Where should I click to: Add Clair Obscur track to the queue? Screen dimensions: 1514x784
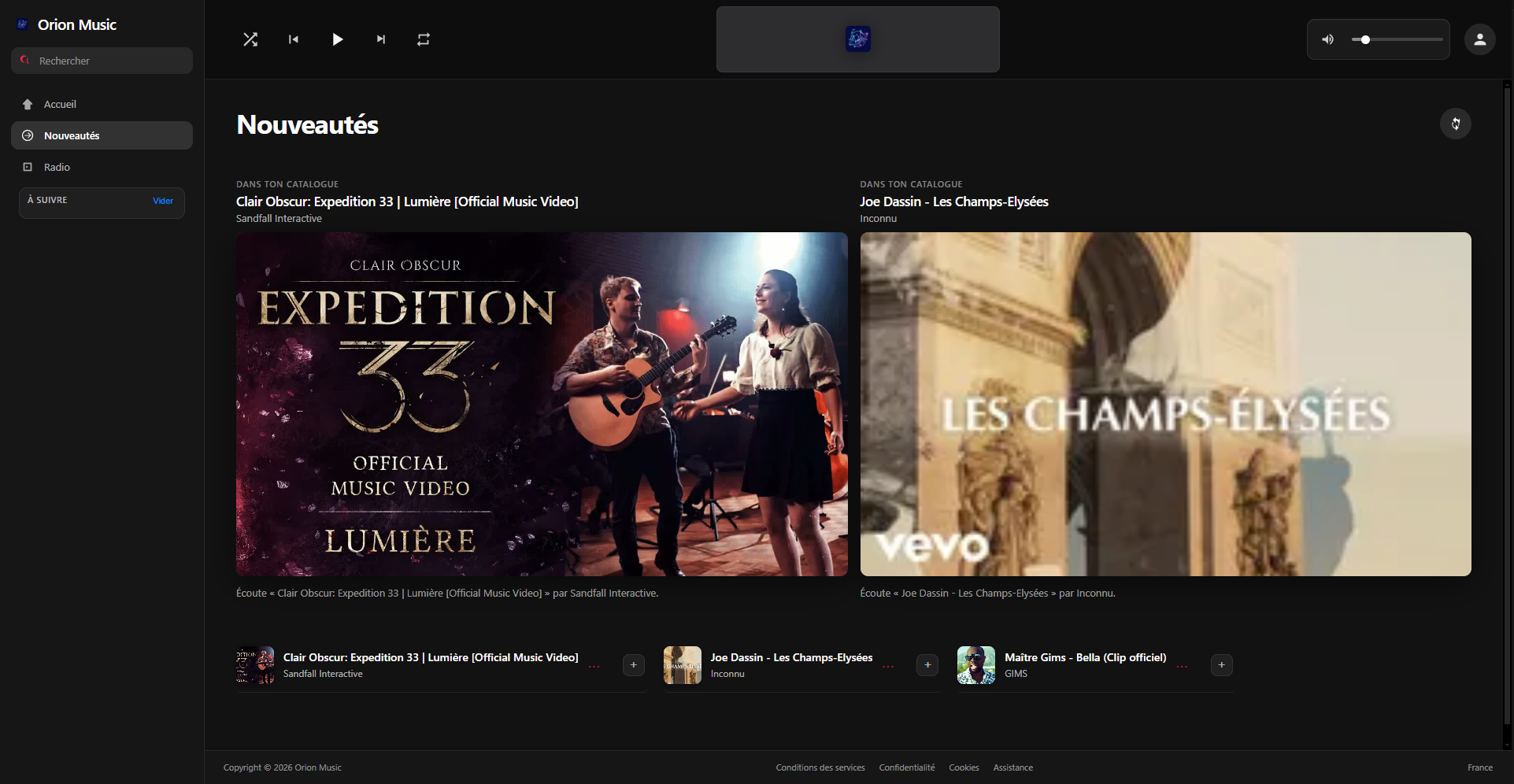pos(634,665)
